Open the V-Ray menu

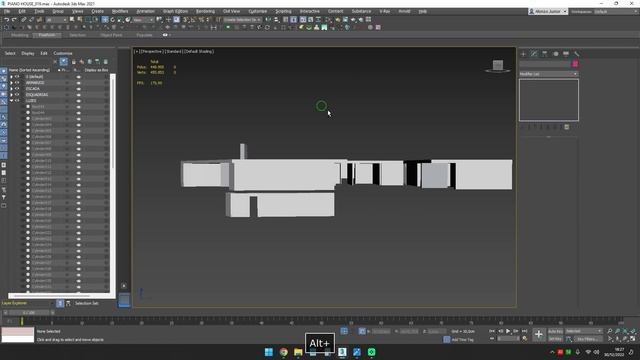tap(384, 11)
